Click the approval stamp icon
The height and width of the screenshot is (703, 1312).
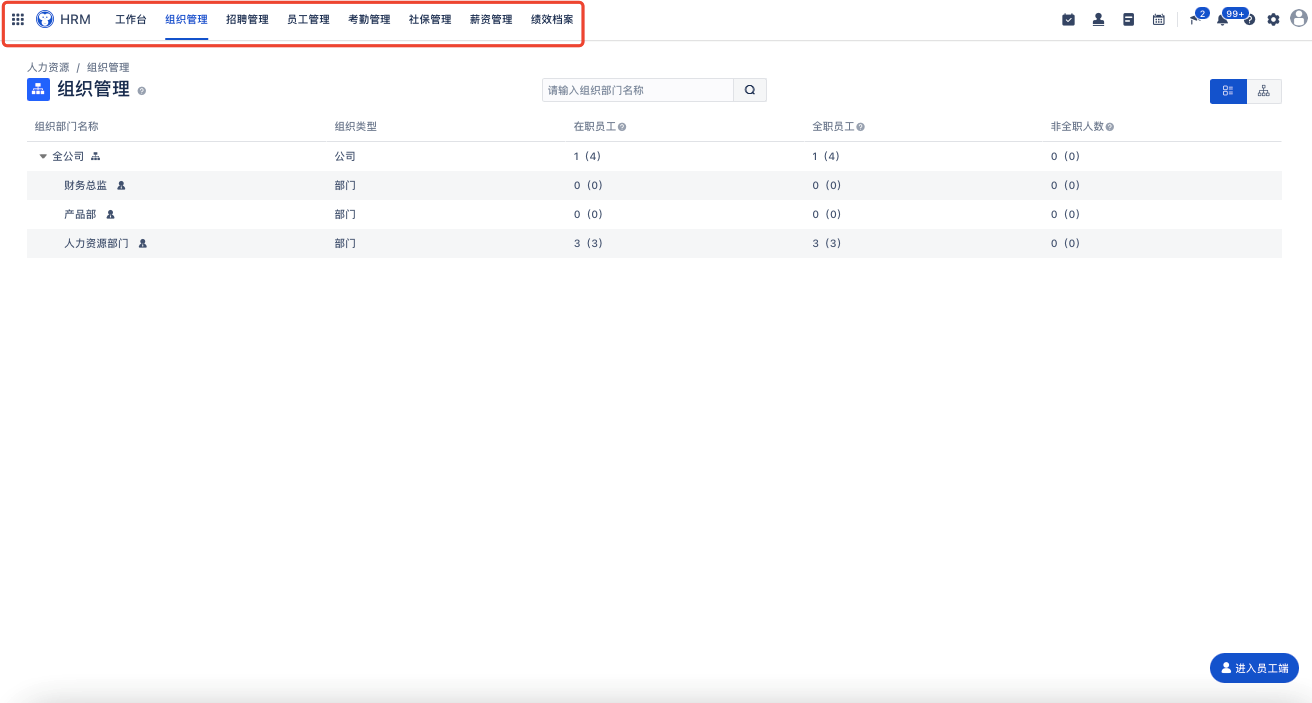tap(1098, 19)
